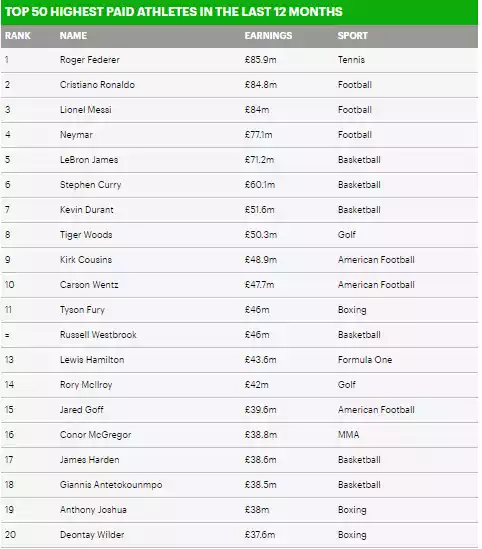This screenshot has height=549, width=482.
Task: Click the equals sign rank for Westbrook
Action: point(7,335)
